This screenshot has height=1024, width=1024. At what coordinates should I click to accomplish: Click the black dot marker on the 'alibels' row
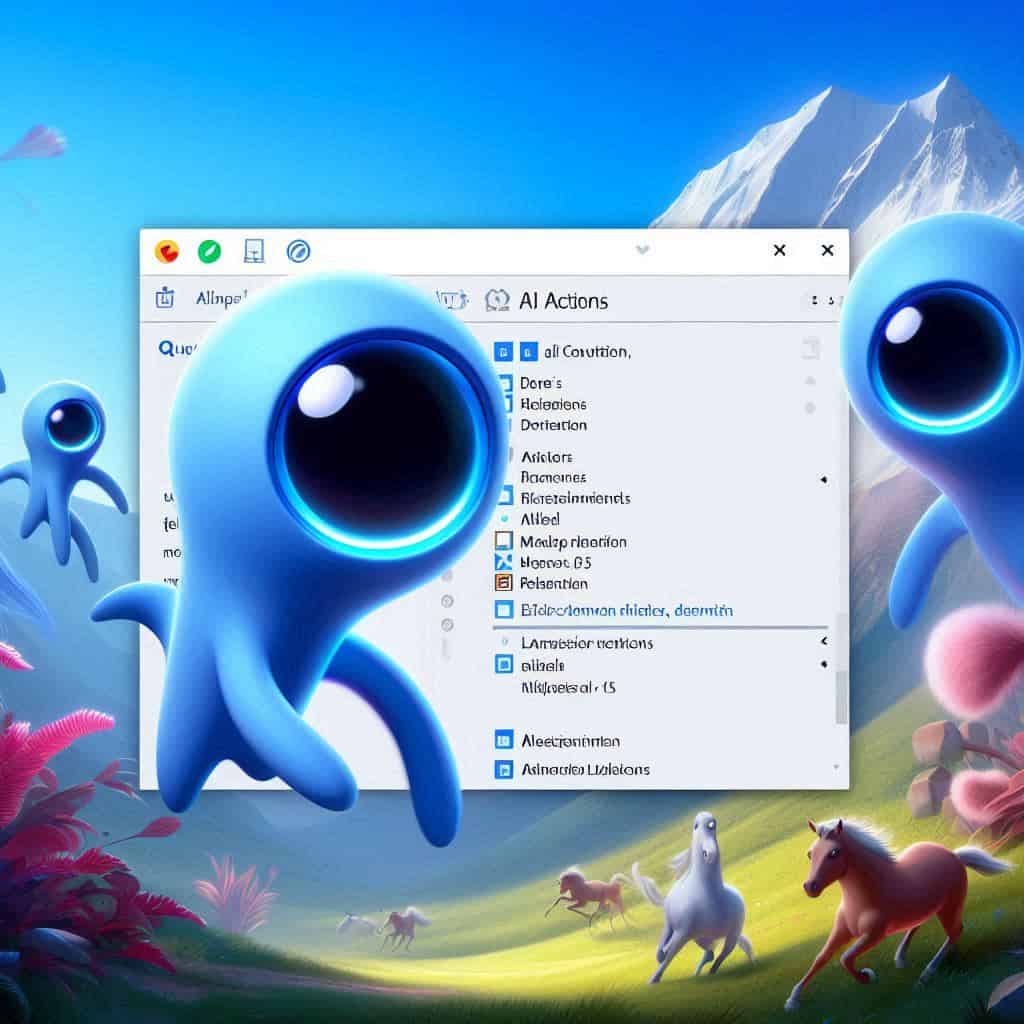click(824, 664)
